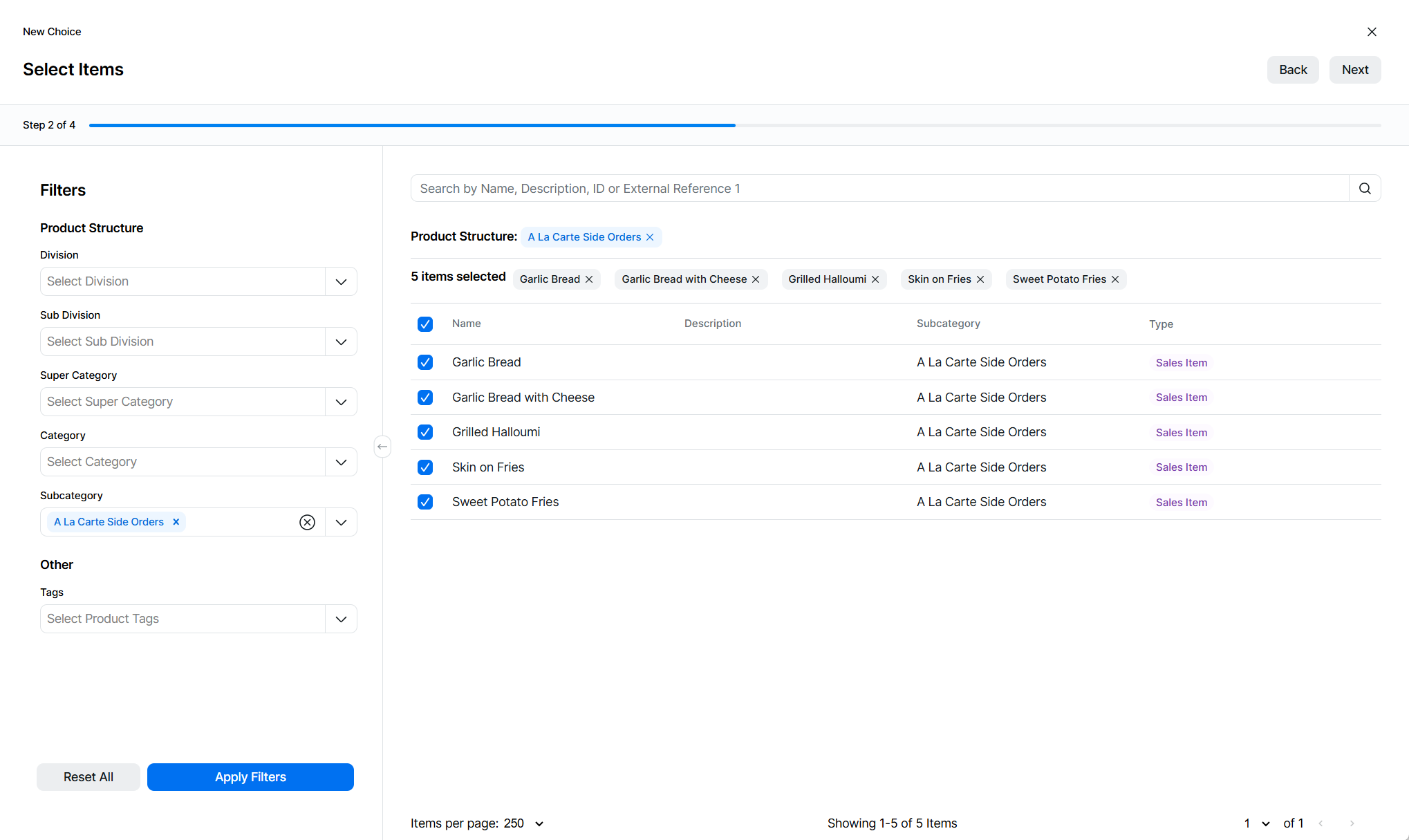Screen dimensions: 1409x840
Task: Remove A La Carte Side Orders filter tag
Action: coord(650,237)
